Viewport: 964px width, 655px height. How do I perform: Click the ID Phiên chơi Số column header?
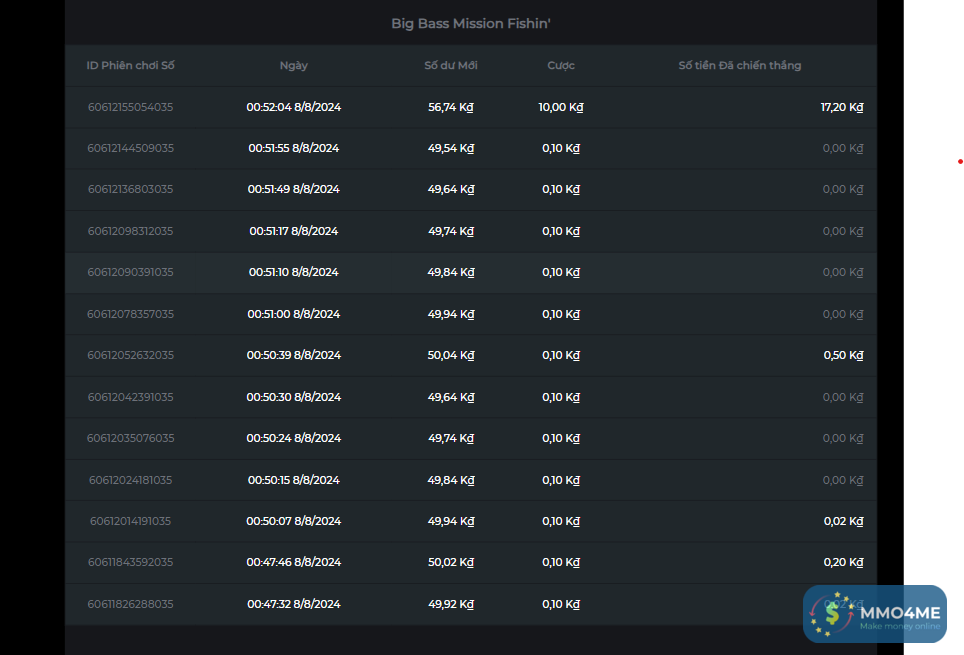[x=130, y=66]
